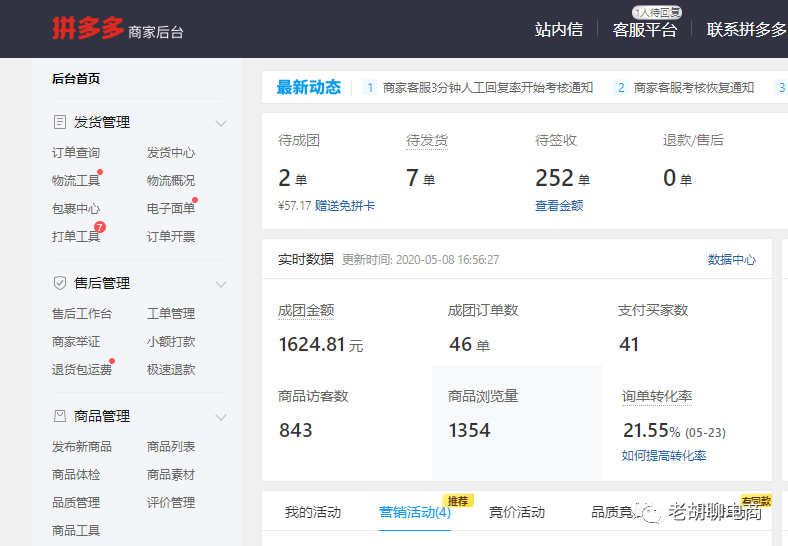Open 商品素材 in the sidebar
788x546 pixels.
coord(171,475)
